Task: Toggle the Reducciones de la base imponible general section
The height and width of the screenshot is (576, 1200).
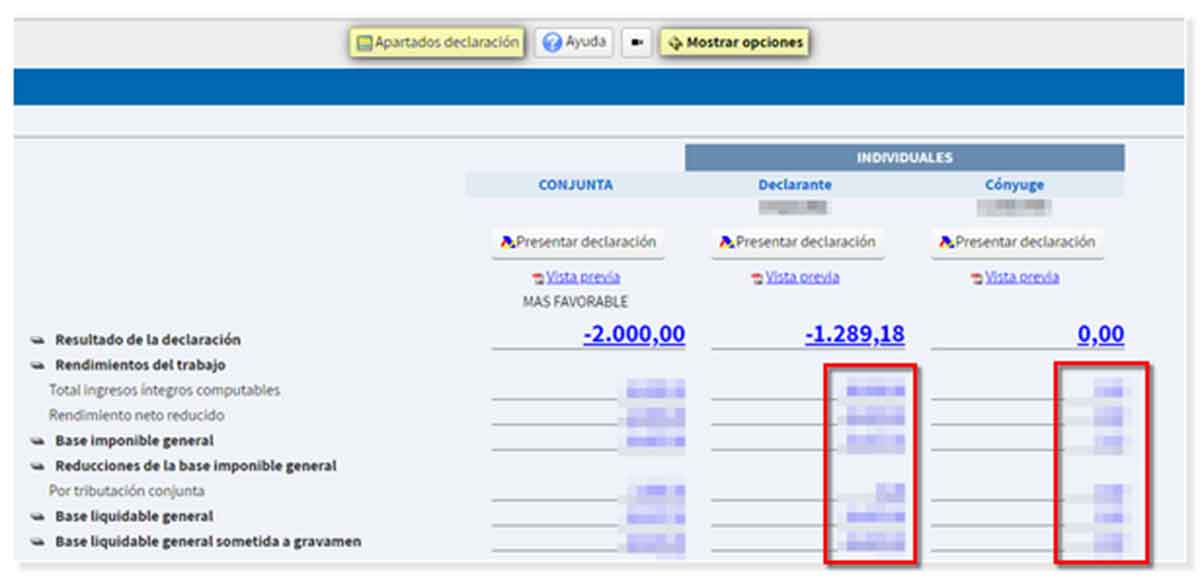Action: [x=37, y=466]
